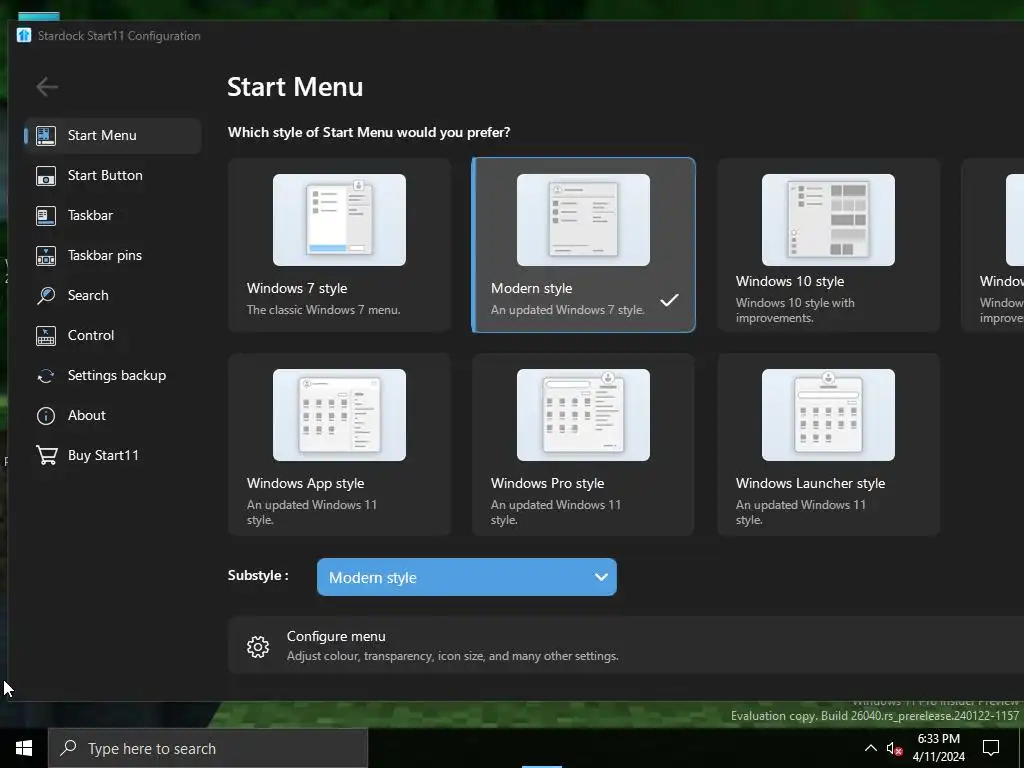The image size is (1024, 768).
Task: Click the taskbar search magnifier icon
Action: 68,748
